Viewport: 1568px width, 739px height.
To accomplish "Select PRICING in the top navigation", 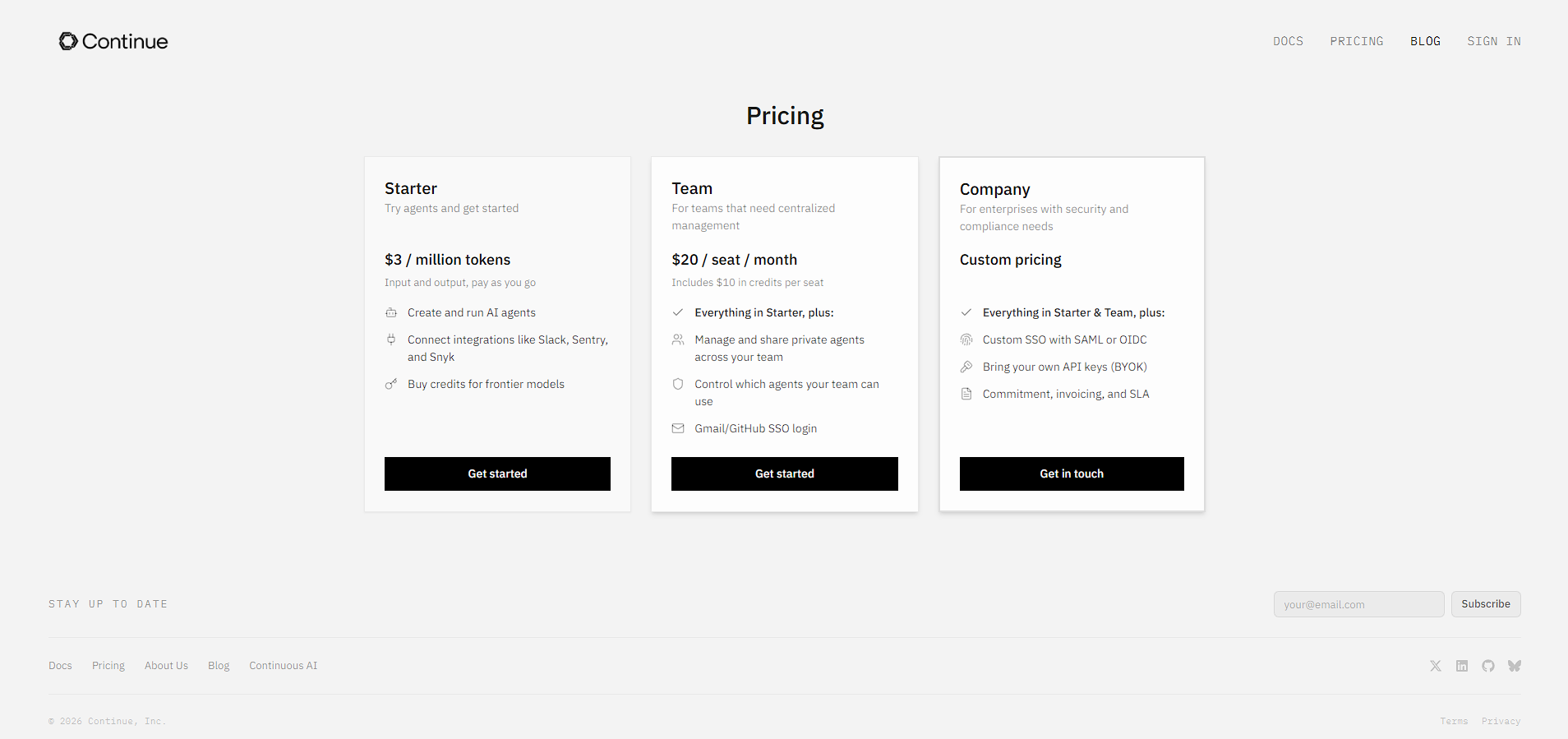I will coord(1357,41).
